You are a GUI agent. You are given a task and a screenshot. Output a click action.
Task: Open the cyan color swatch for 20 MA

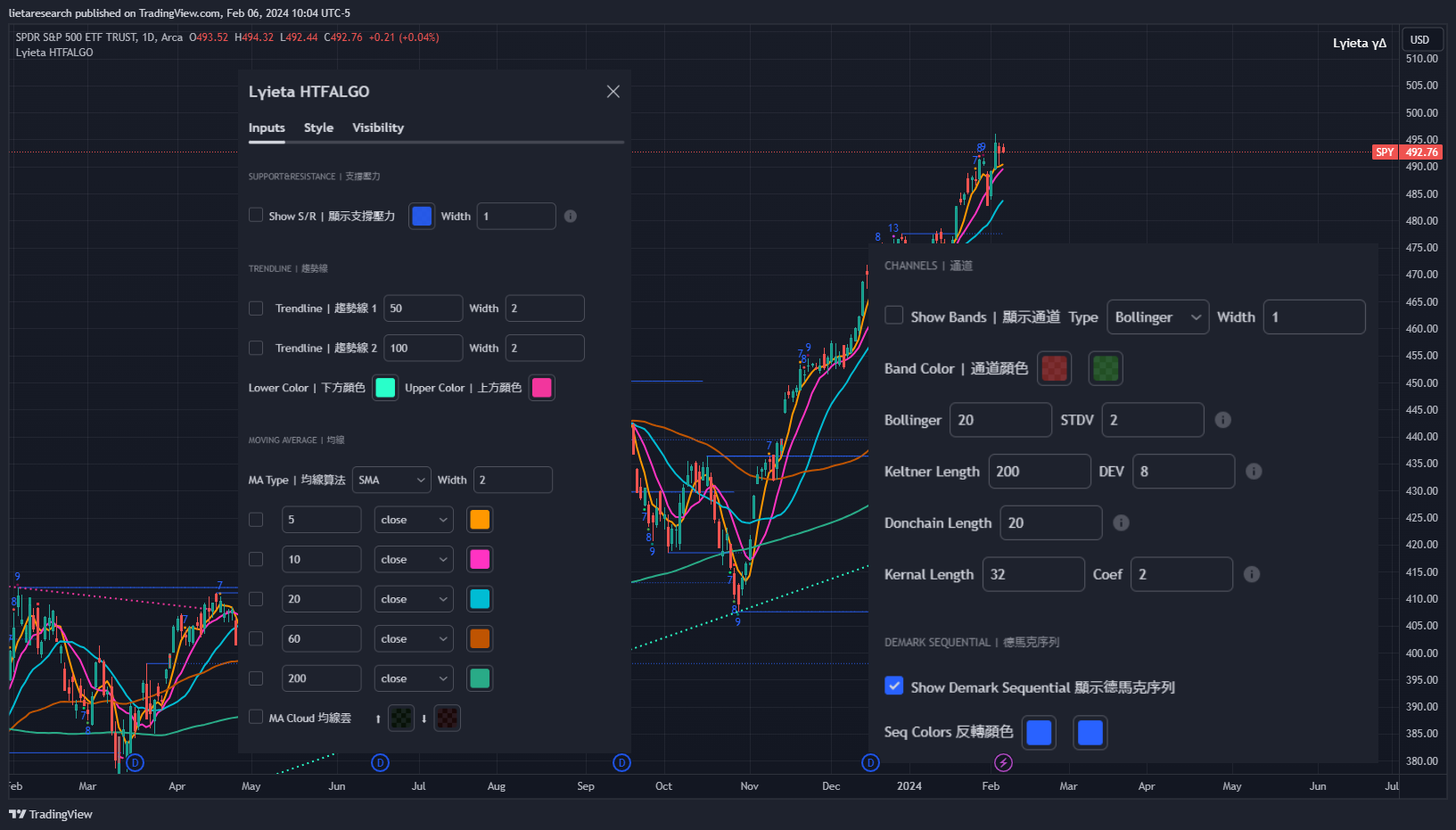[480, 599]
